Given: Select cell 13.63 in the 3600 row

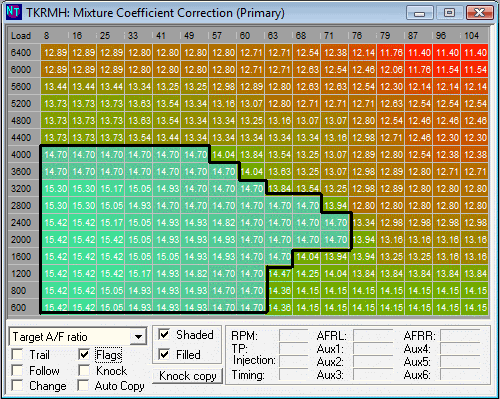Looking at the screenshot, I should click(279, 172).
